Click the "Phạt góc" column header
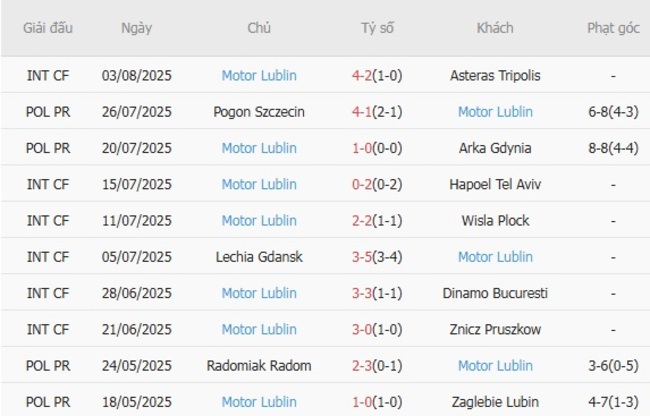The image size is (650, 416). point(613,28)
